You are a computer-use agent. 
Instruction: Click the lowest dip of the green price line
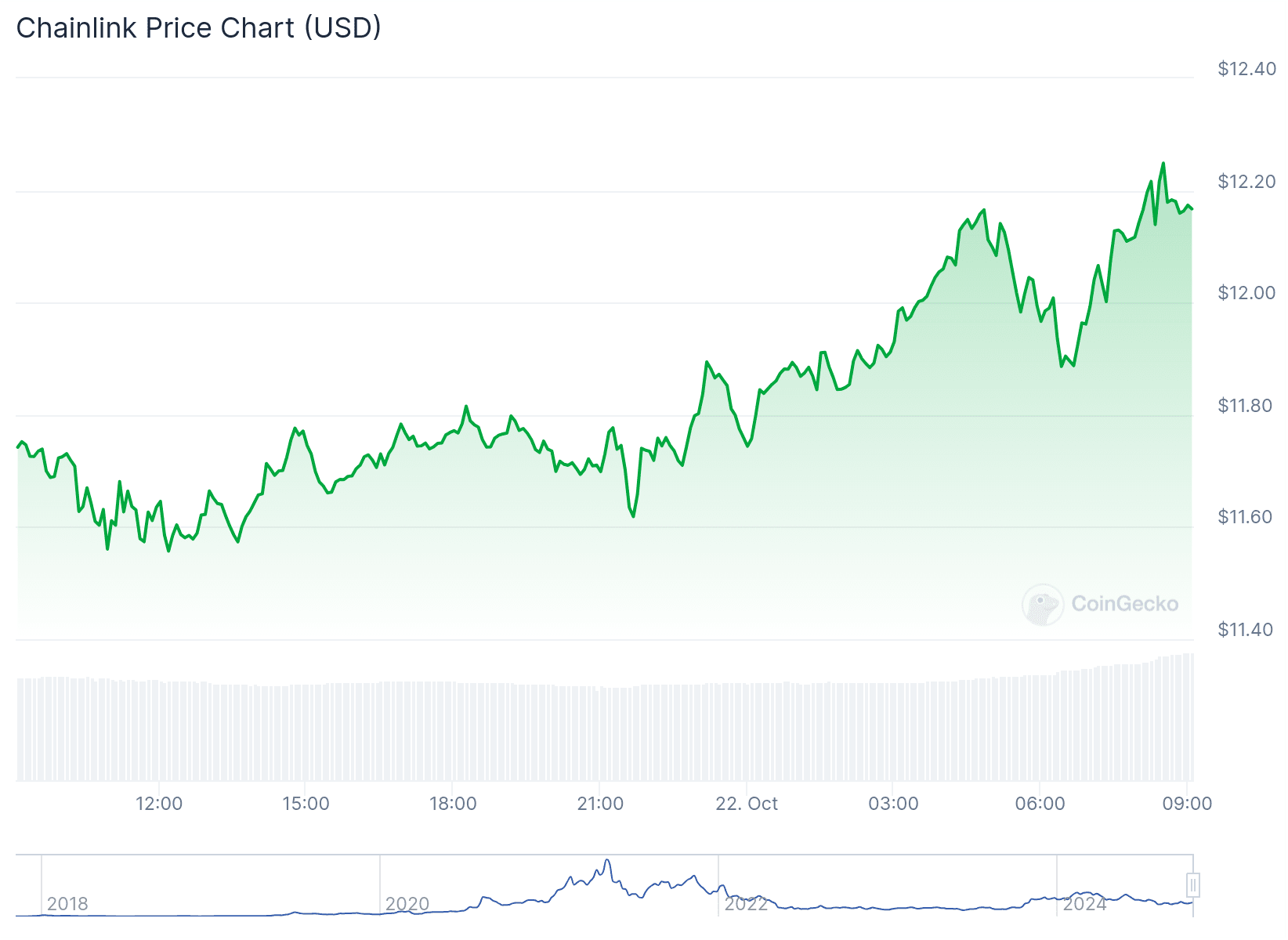(x=167, y=552)
